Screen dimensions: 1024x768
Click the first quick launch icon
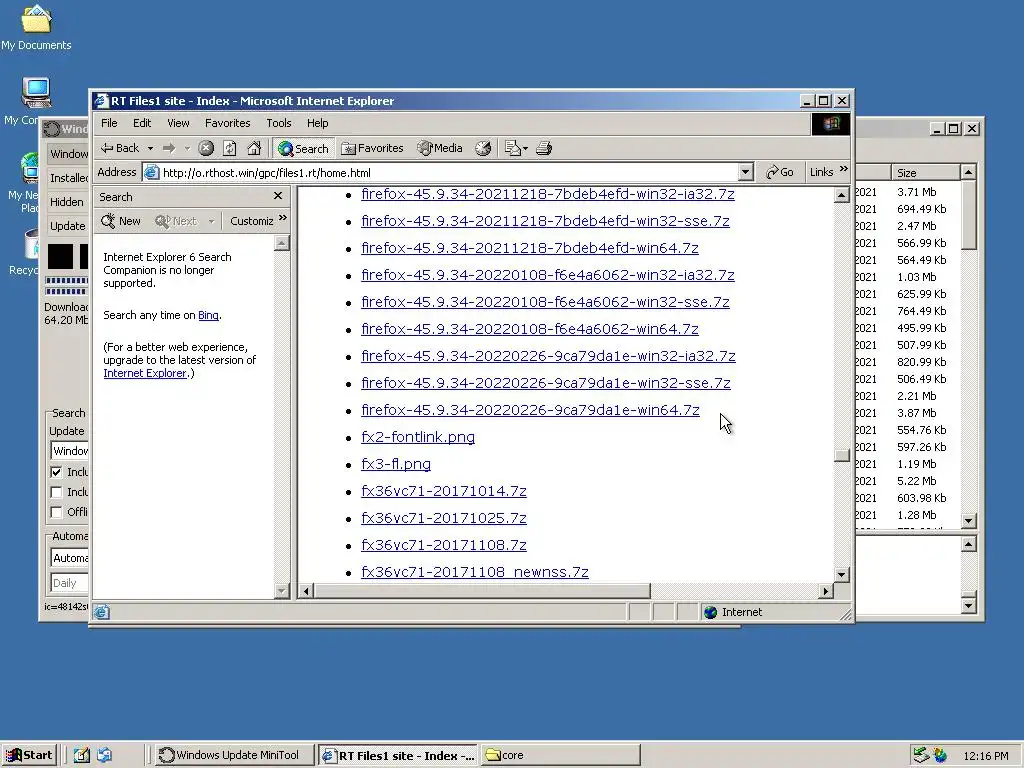point(81,755)
